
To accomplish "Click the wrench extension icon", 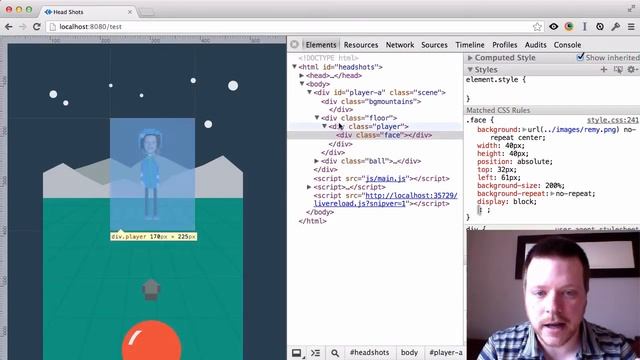I will point(616,27).
